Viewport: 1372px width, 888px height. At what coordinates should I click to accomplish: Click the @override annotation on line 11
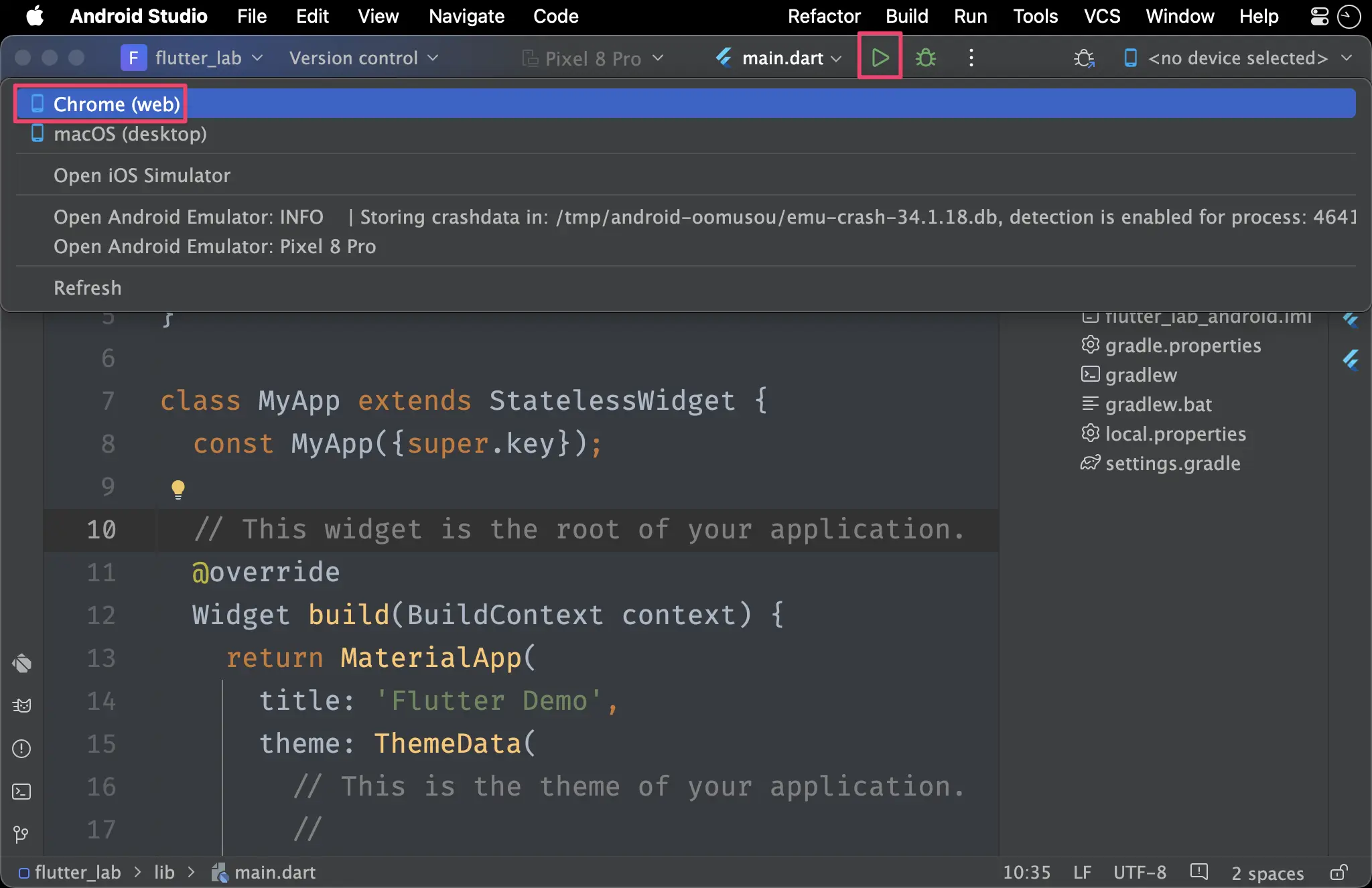(x=266, y=572)
